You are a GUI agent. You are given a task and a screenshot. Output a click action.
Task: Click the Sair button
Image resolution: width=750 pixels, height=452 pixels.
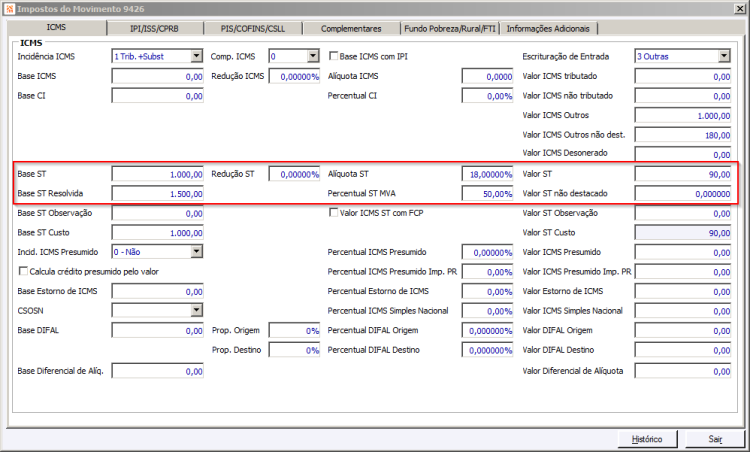tap(715, 439)
